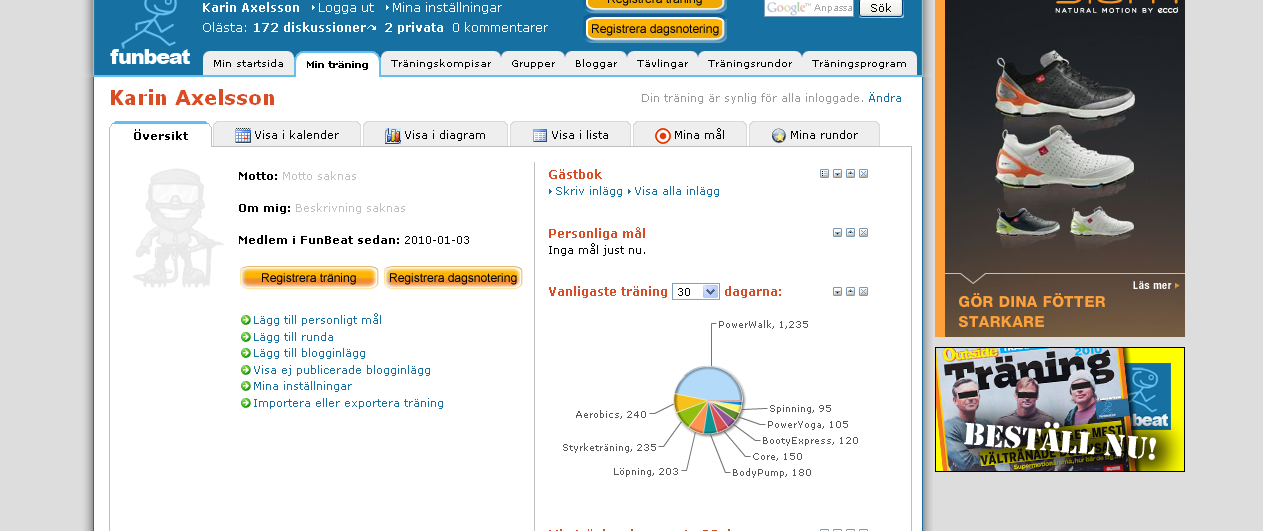Move the Vanligaste träning widget up
This screenshot has width=1263, height=531.
point(850,292)
